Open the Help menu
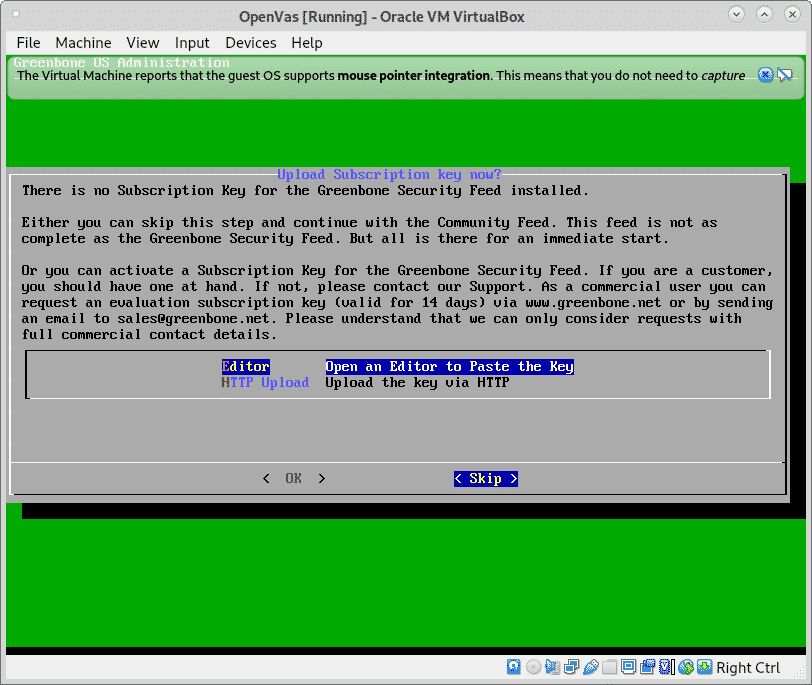Viewport: 812px width, 685px height. pyautogui.click(x=307, y=42)
